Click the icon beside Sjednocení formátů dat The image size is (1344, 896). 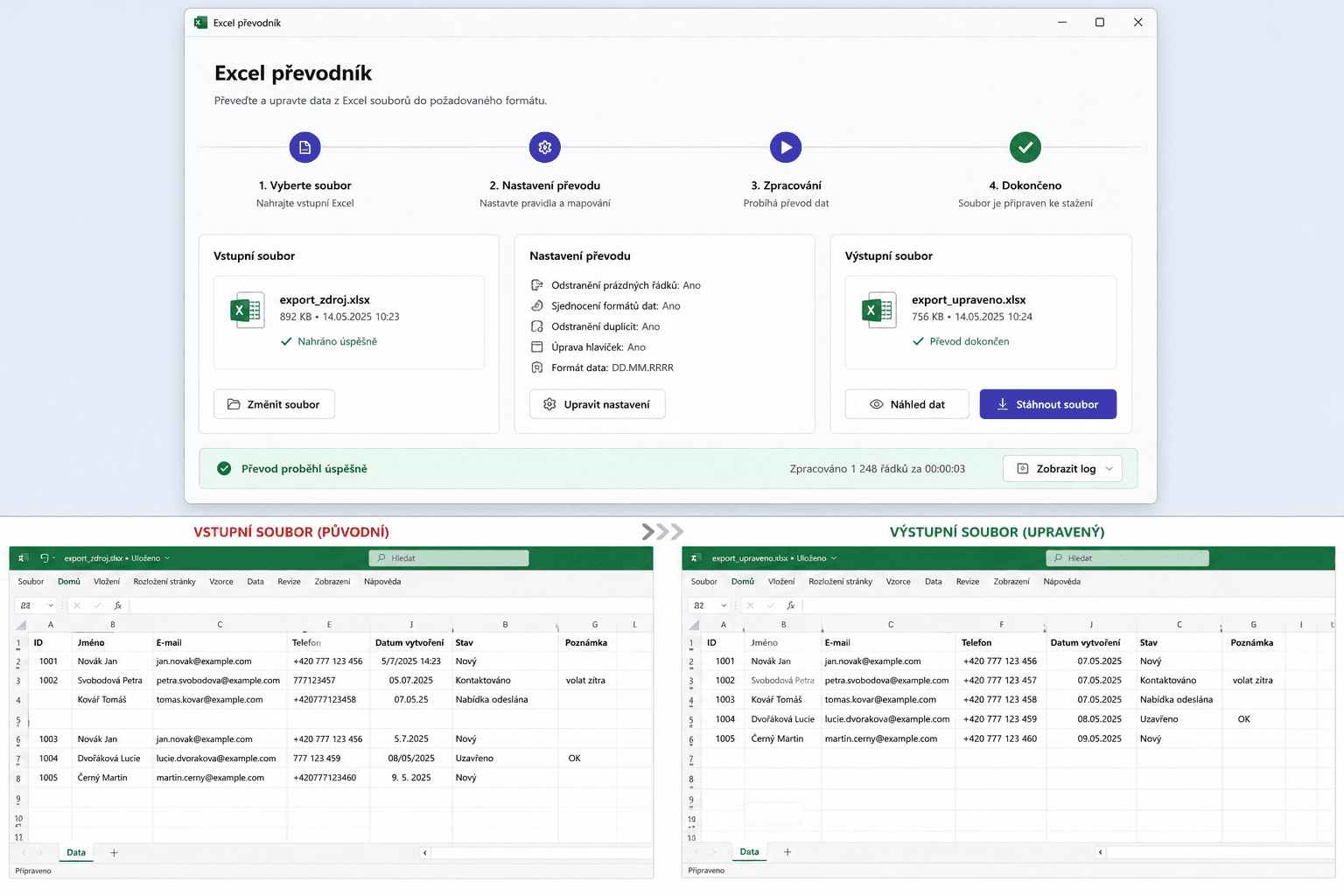coord(537,305)
